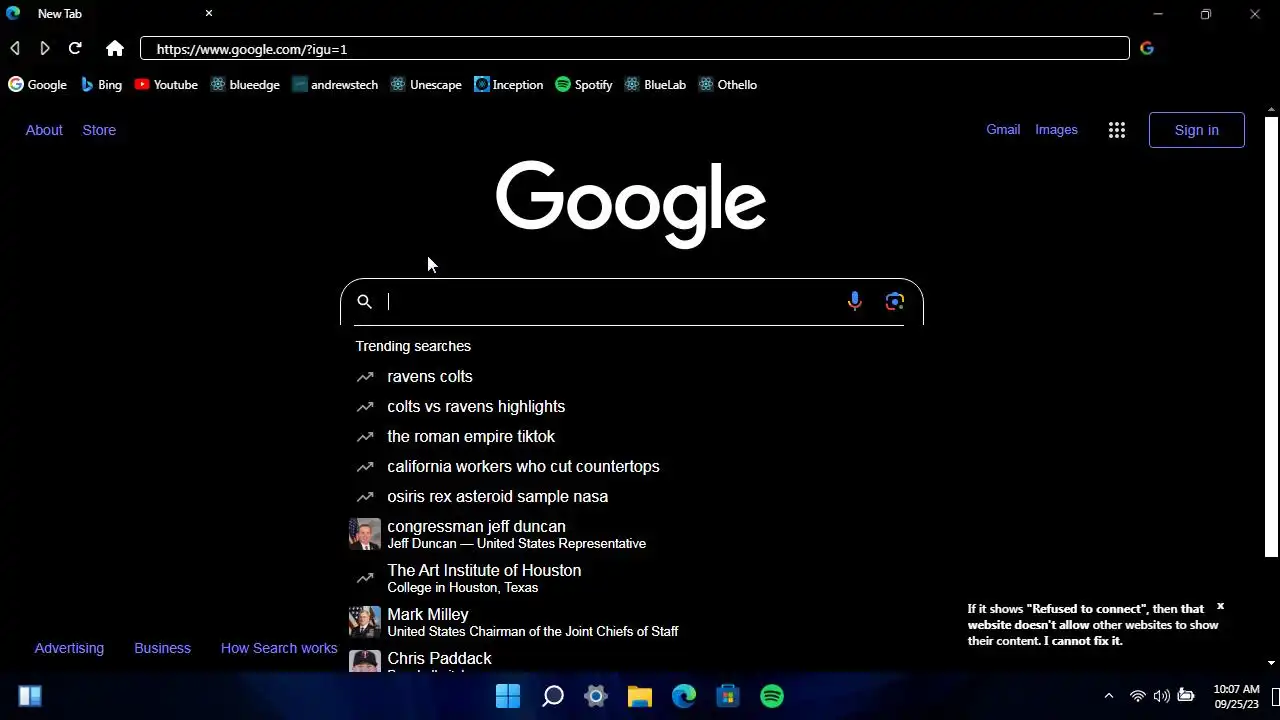Close the New Tab tab
The width and height of the screenshot is (1280, 720).
pos(209,13)
